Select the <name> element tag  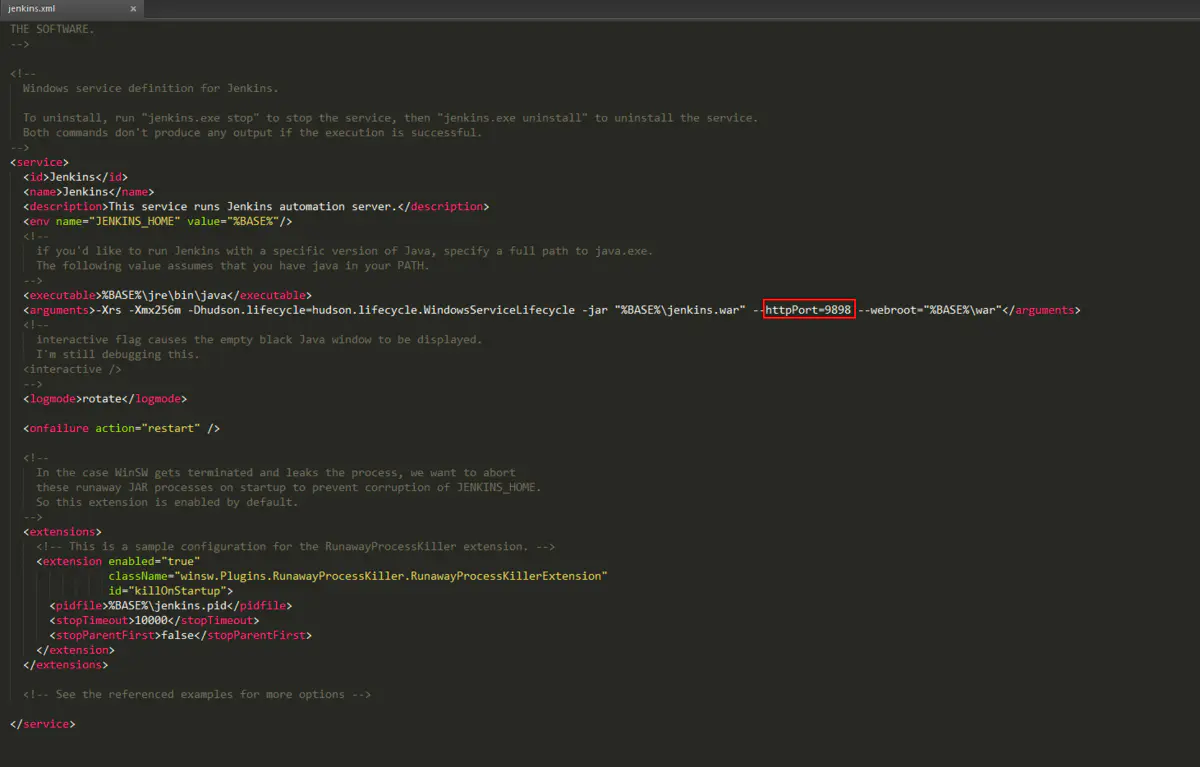(x=41, y=191)
